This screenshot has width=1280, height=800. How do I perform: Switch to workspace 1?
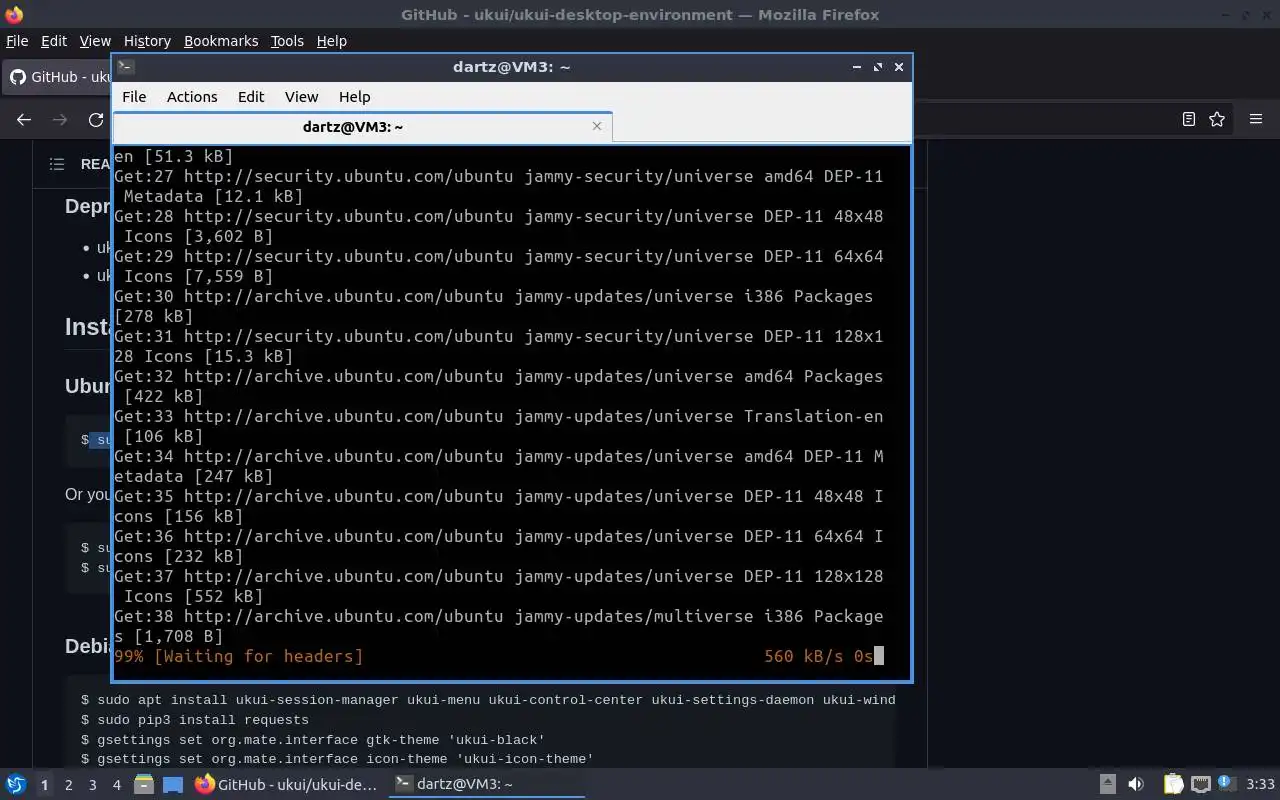point(44,785)
